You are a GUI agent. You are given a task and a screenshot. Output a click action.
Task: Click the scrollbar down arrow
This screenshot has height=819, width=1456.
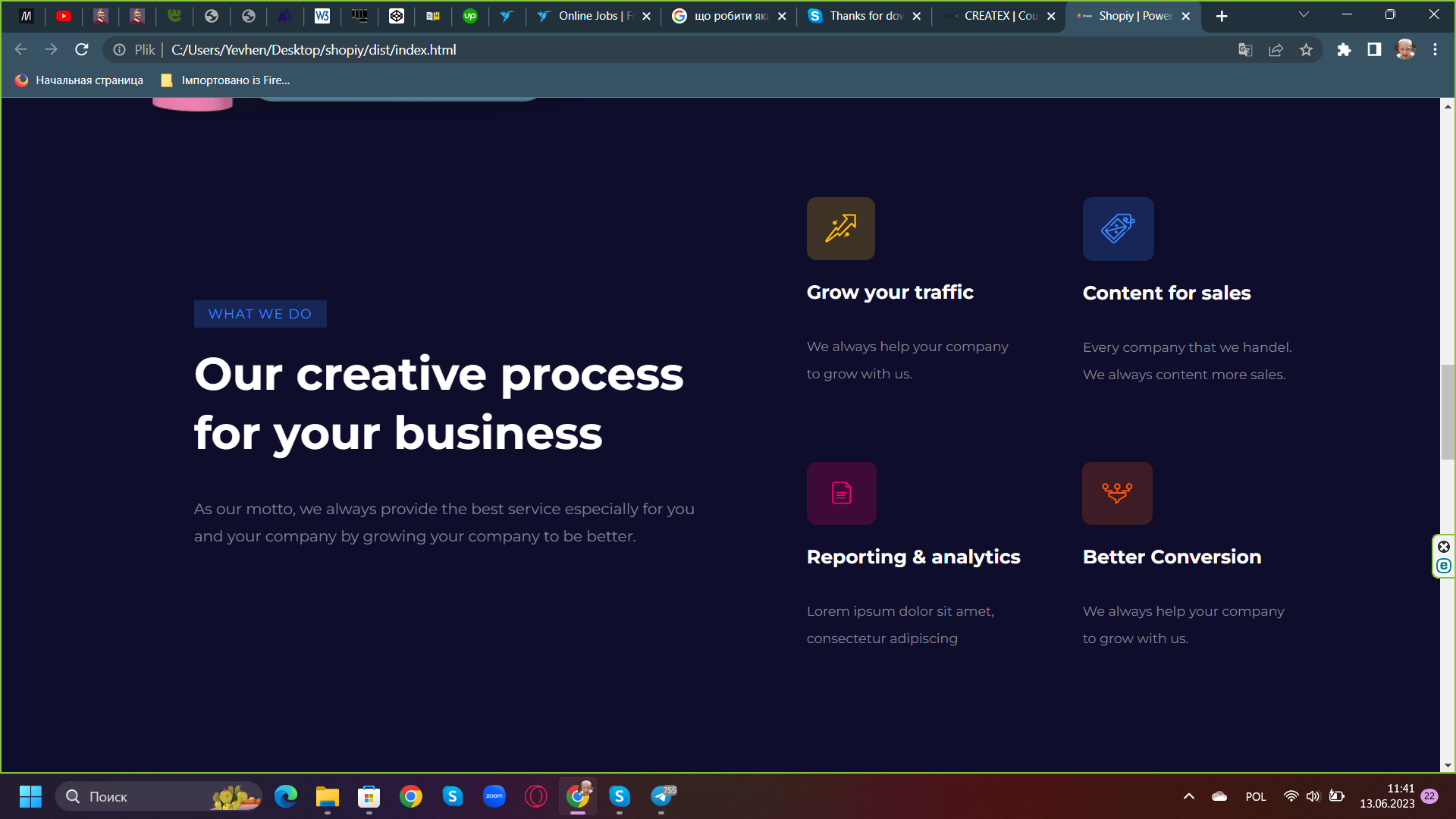[x=1448, y=766]
